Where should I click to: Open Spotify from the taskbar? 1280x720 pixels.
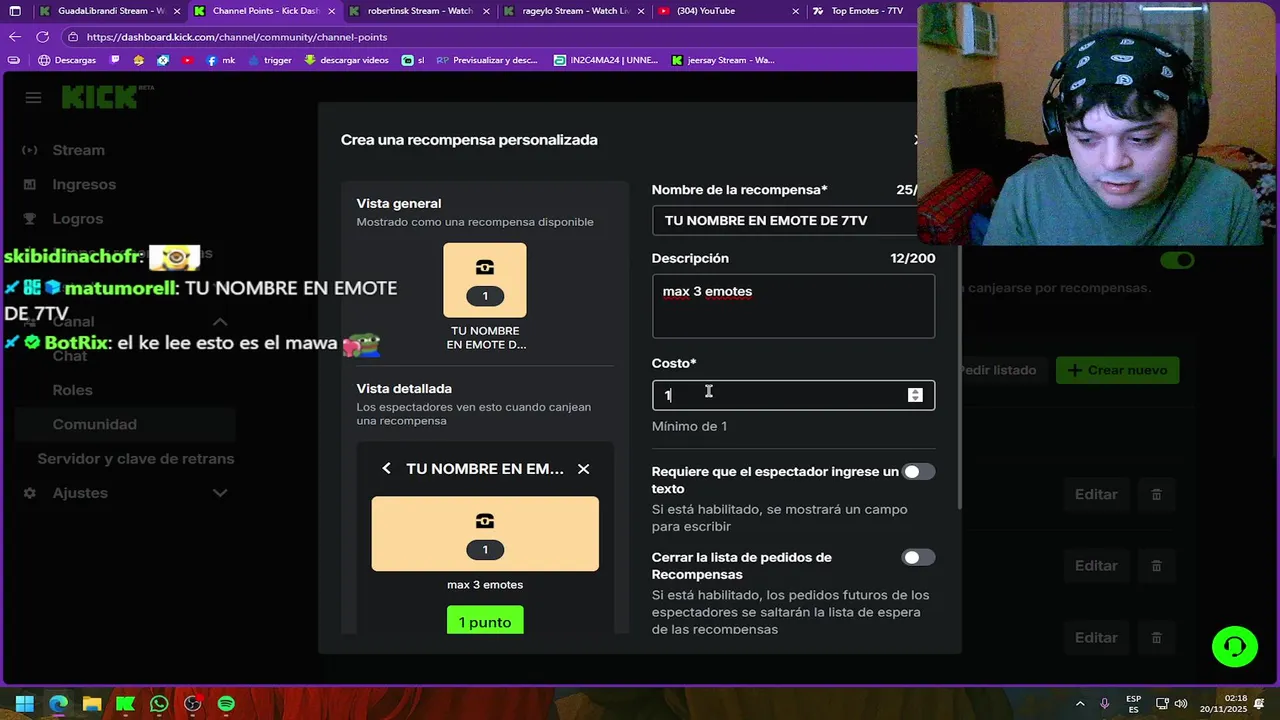(226, 704)
